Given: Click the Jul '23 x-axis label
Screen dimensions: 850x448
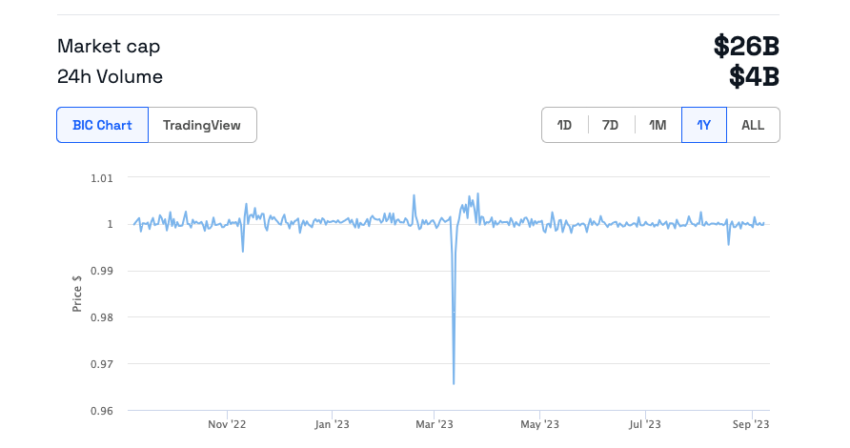Looking at the screenshot, I should tap(645, 424).
